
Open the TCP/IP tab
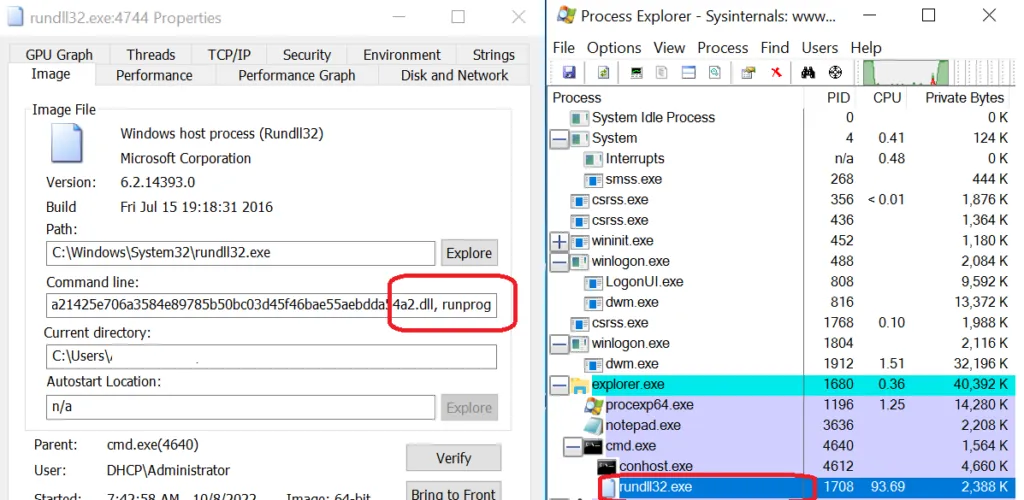229,55
